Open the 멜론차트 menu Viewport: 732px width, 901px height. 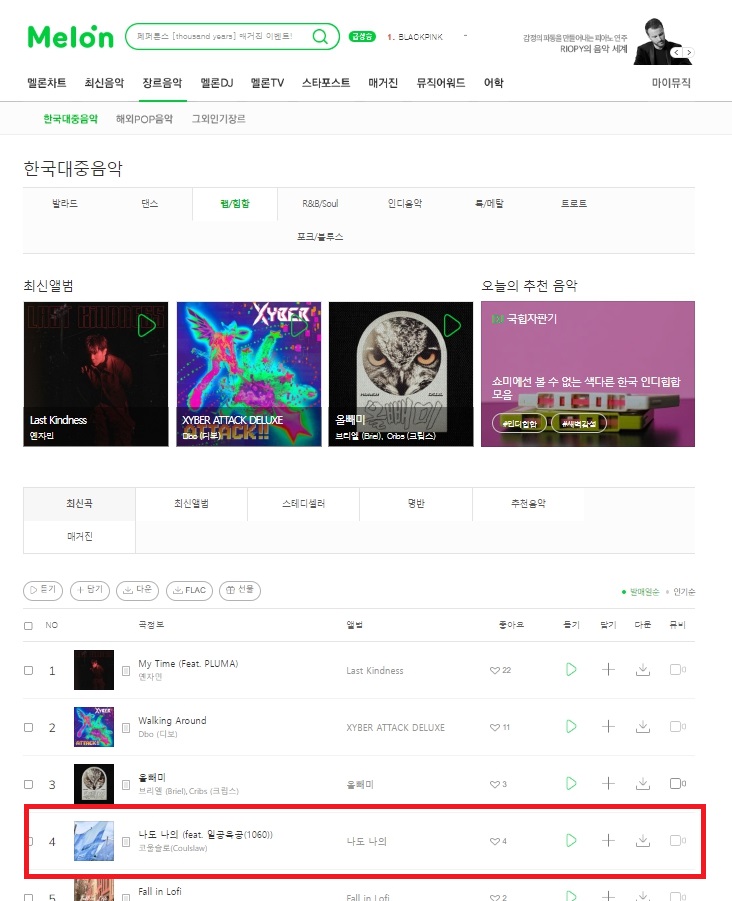point(47,83)
